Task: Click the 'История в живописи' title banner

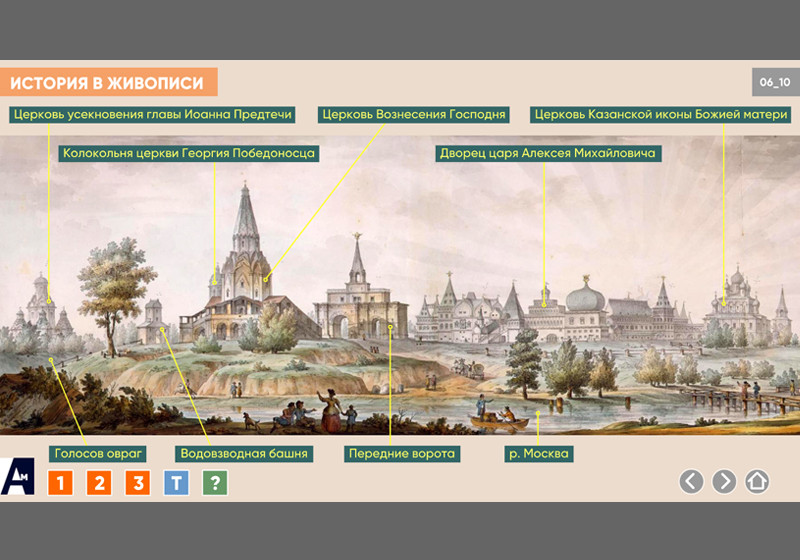Action: [108, 82]
